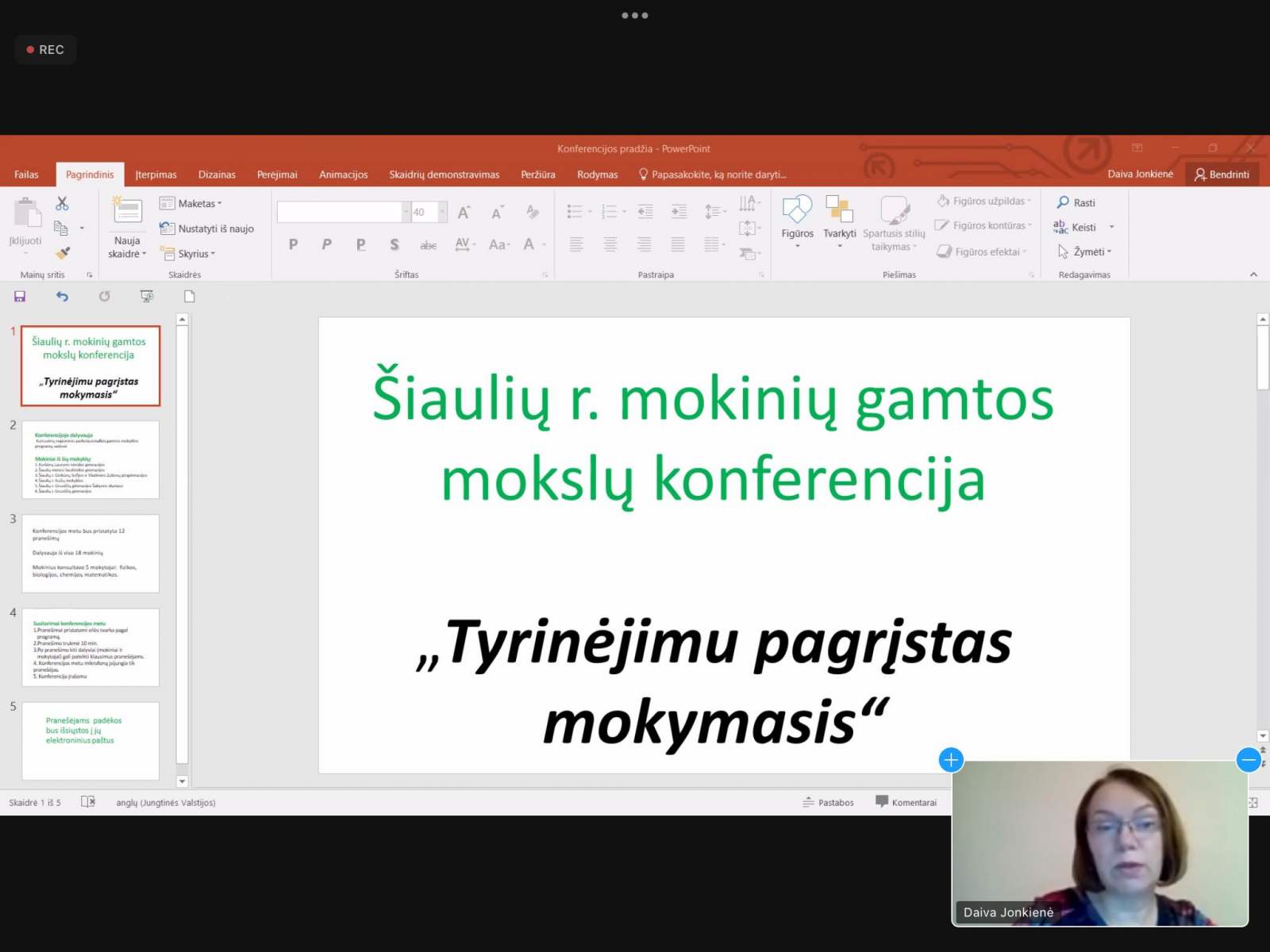
Task: Open the Žymėti select dropdown
Action: pyautogui.click(x=1084, y=252)
